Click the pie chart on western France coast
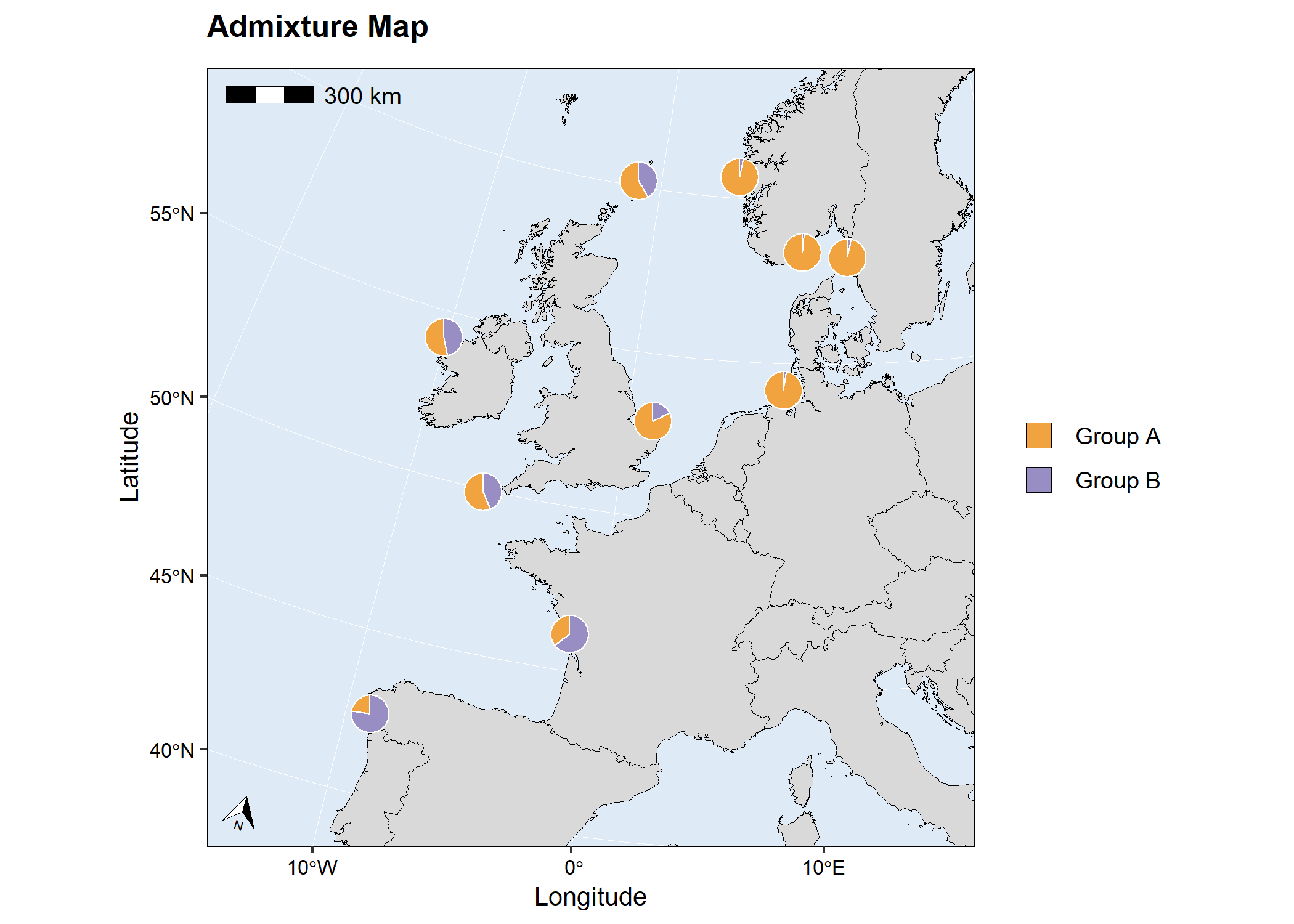The width and height of the screenshot is (1294, 924). tap(569, 633)
